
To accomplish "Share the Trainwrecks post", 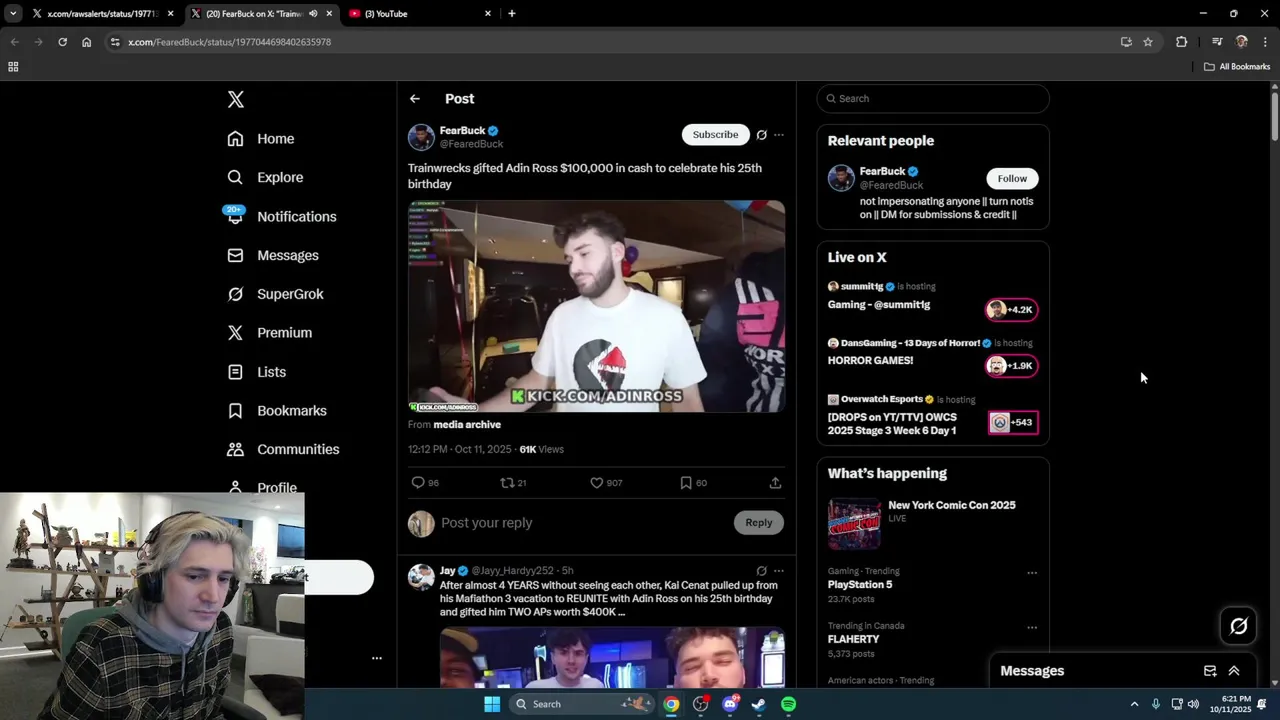I will pyautogui.click(x=775, y=483).
